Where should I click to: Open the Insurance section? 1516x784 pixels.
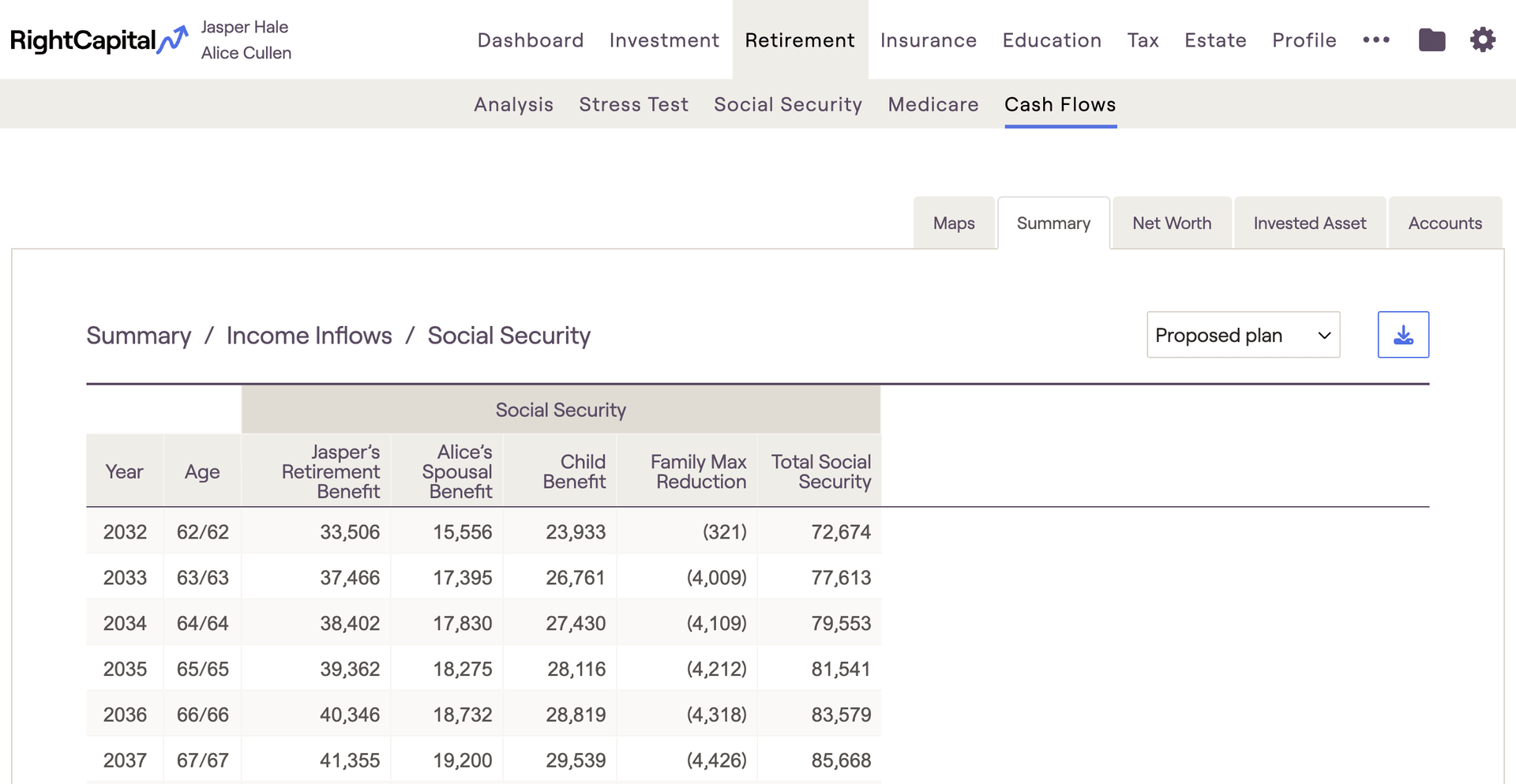(928, 40)
